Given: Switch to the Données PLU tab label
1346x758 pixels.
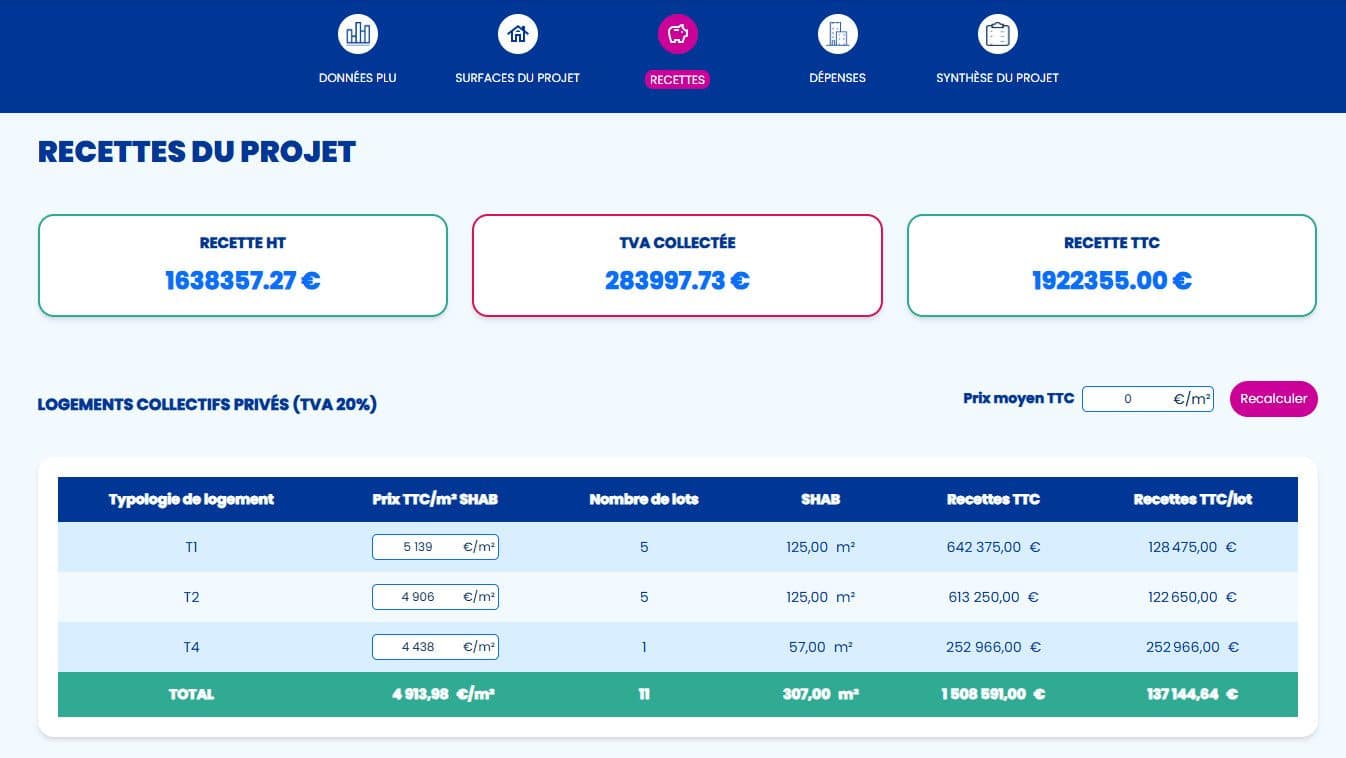Looking at the screenshot, I should (x=358, y=78).
